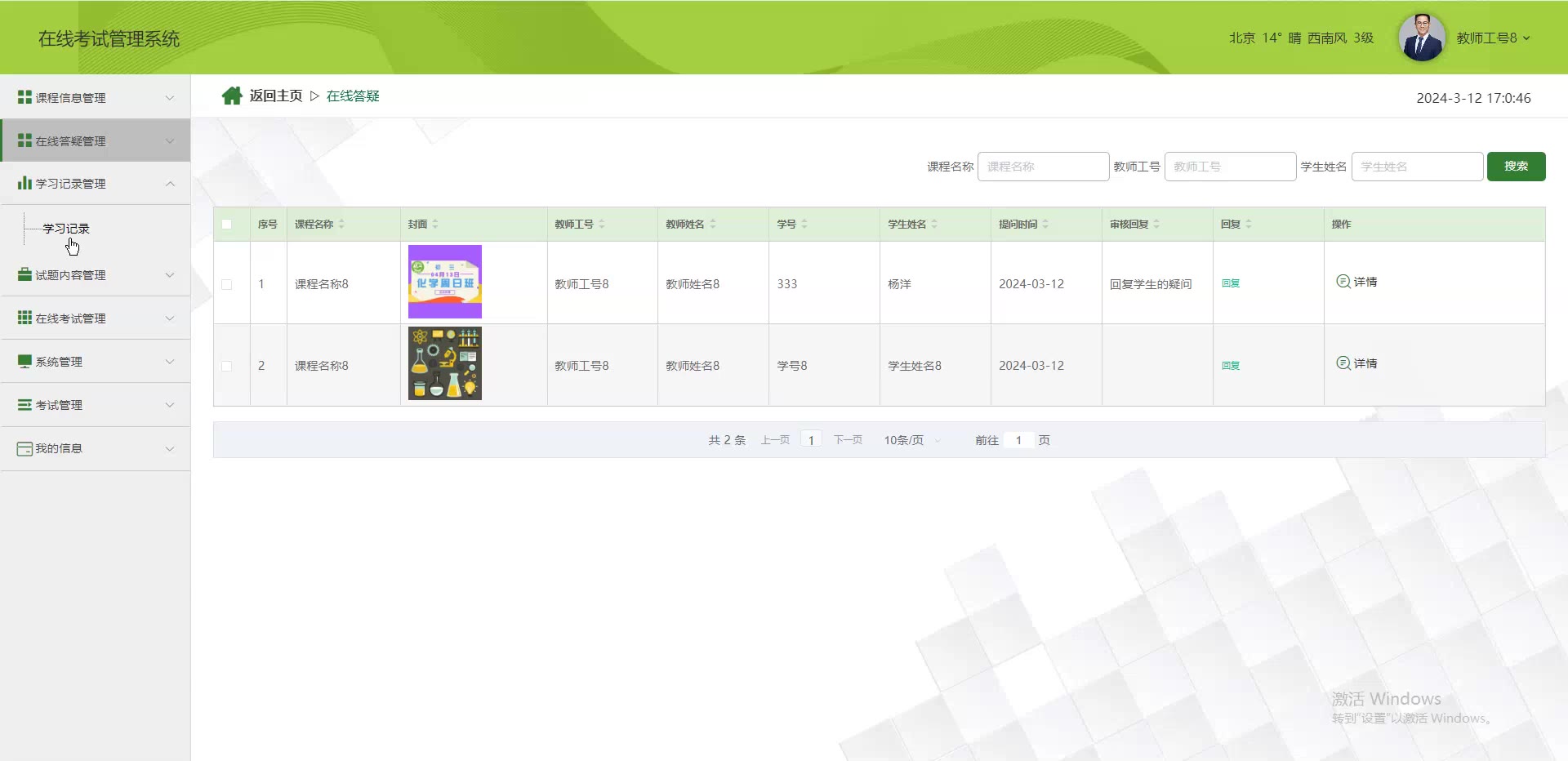
Task: Sort by 学号 column arrows
Action: [804, 224]
